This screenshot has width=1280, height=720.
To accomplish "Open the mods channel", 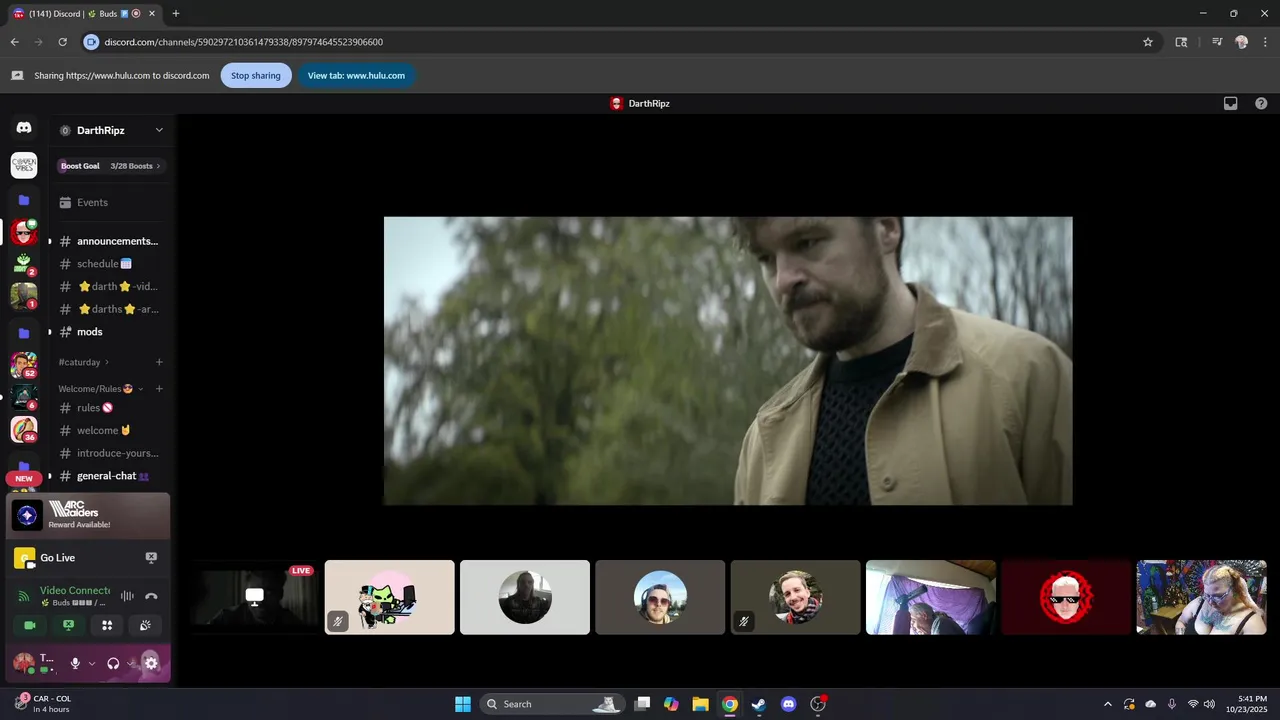I will point(111,332).
